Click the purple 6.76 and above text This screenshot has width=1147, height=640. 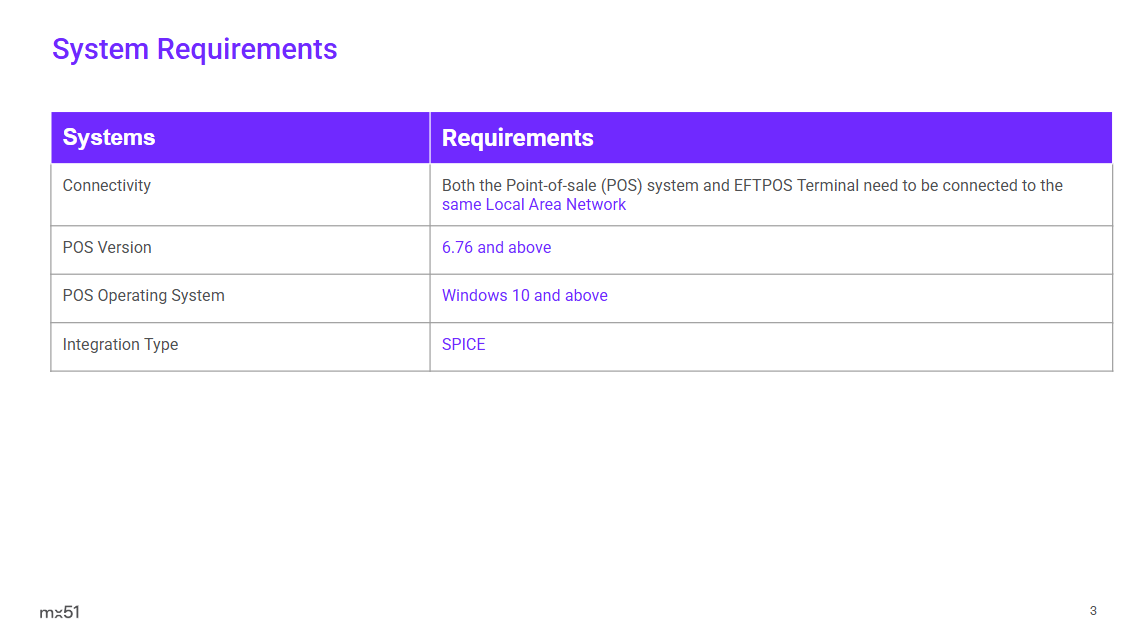pyautogui.click(x=496, y=248)
